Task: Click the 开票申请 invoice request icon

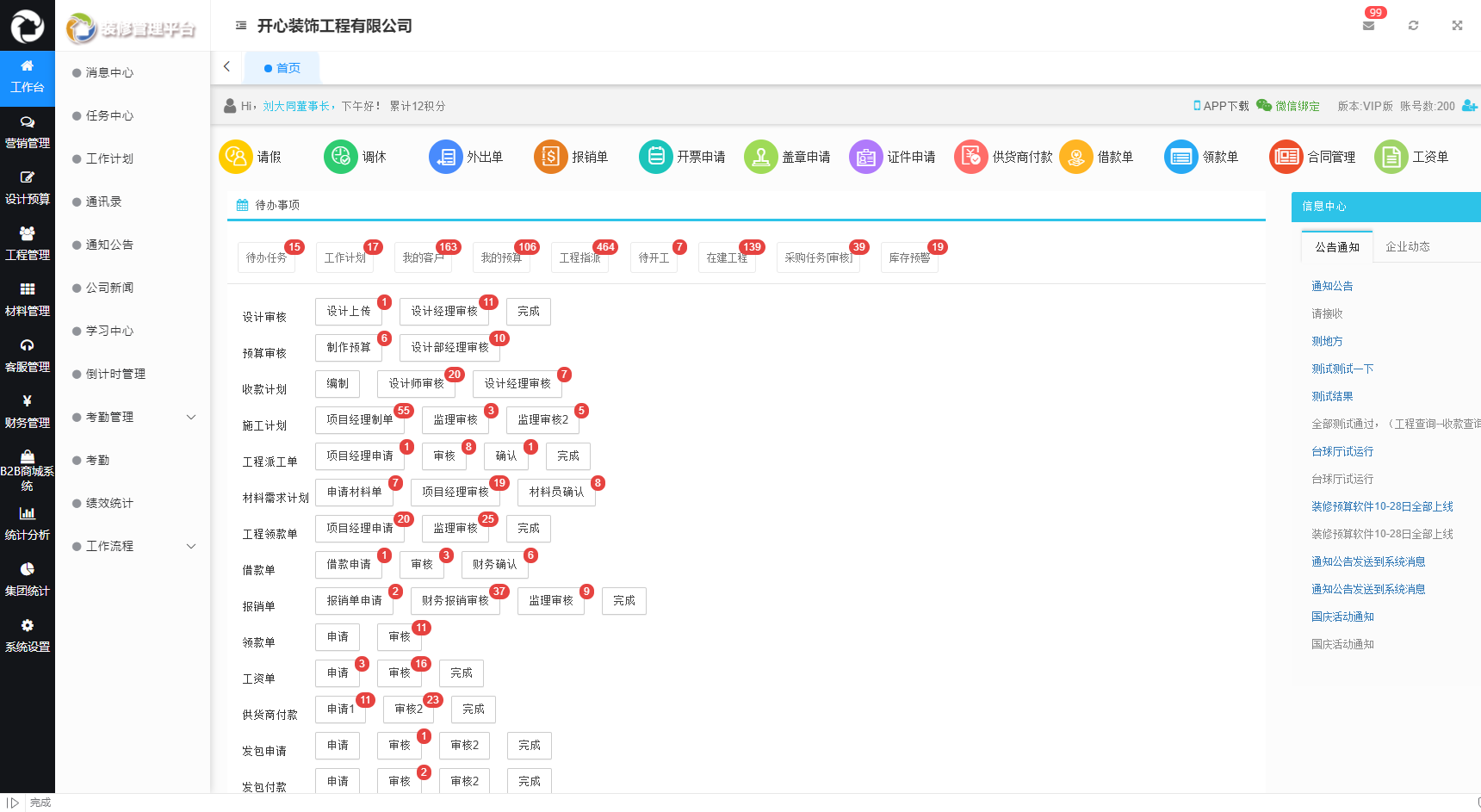Action: coord(656,157)
